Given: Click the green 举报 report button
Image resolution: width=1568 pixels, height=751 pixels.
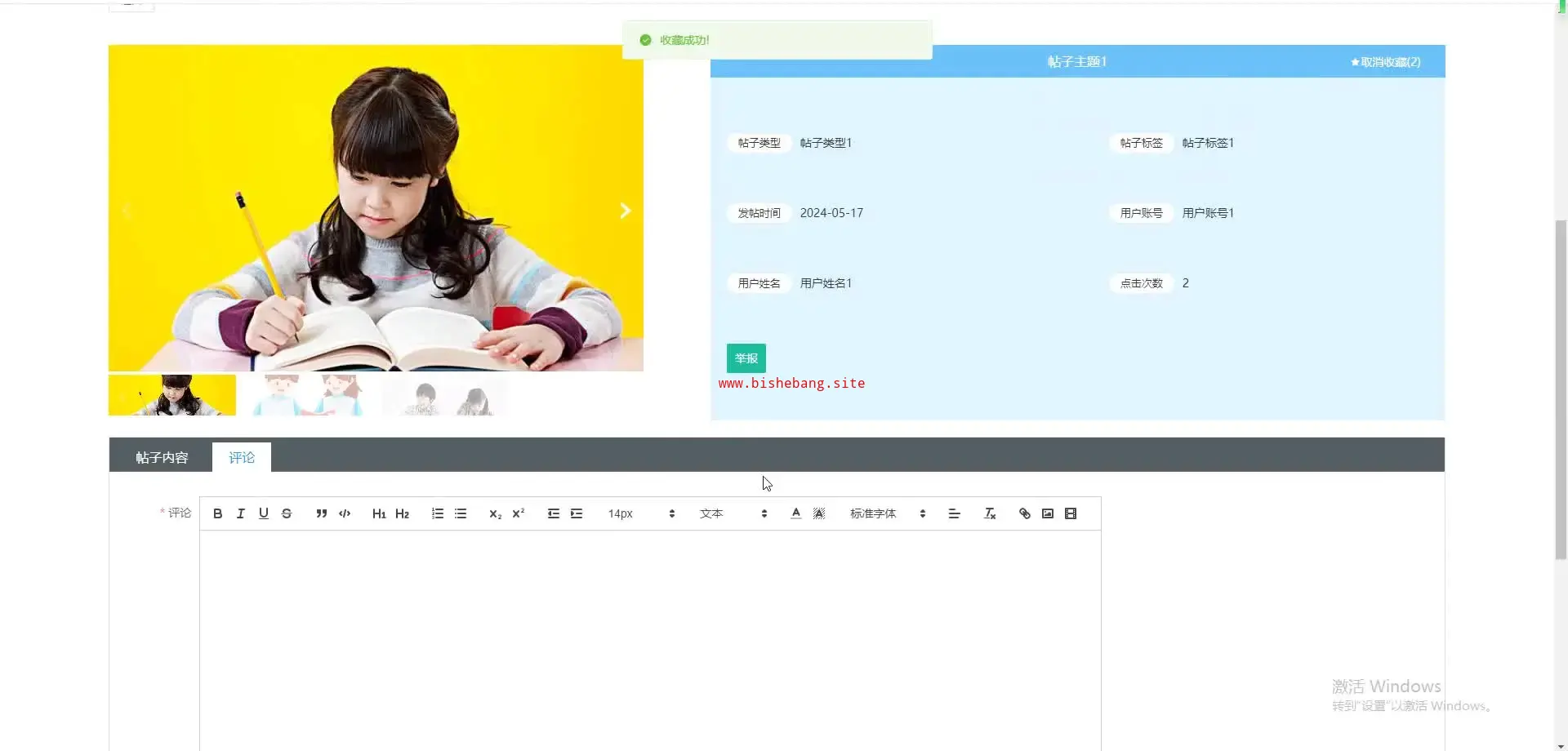Looking at the screenshot, I should [746, 358].
